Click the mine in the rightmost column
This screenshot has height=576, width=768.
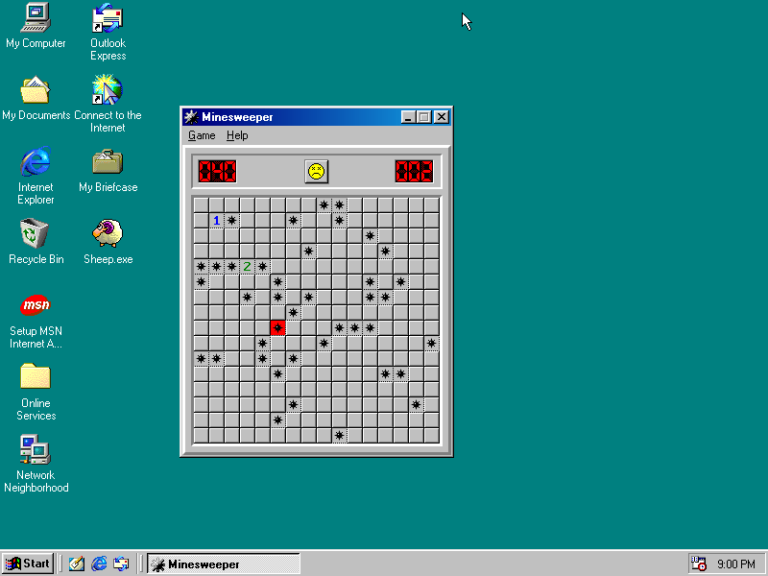tap(431, 343)
